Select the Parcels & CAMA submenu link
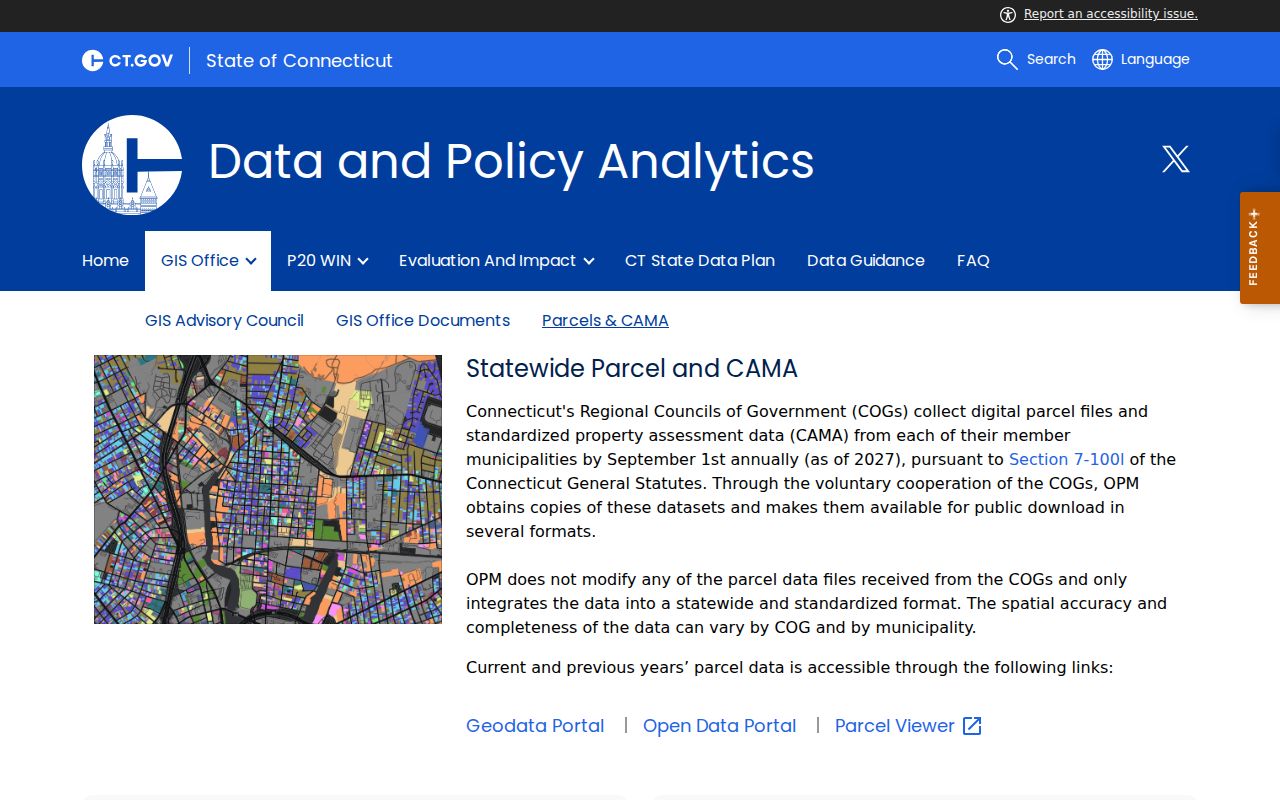 [x=605, y=321]
